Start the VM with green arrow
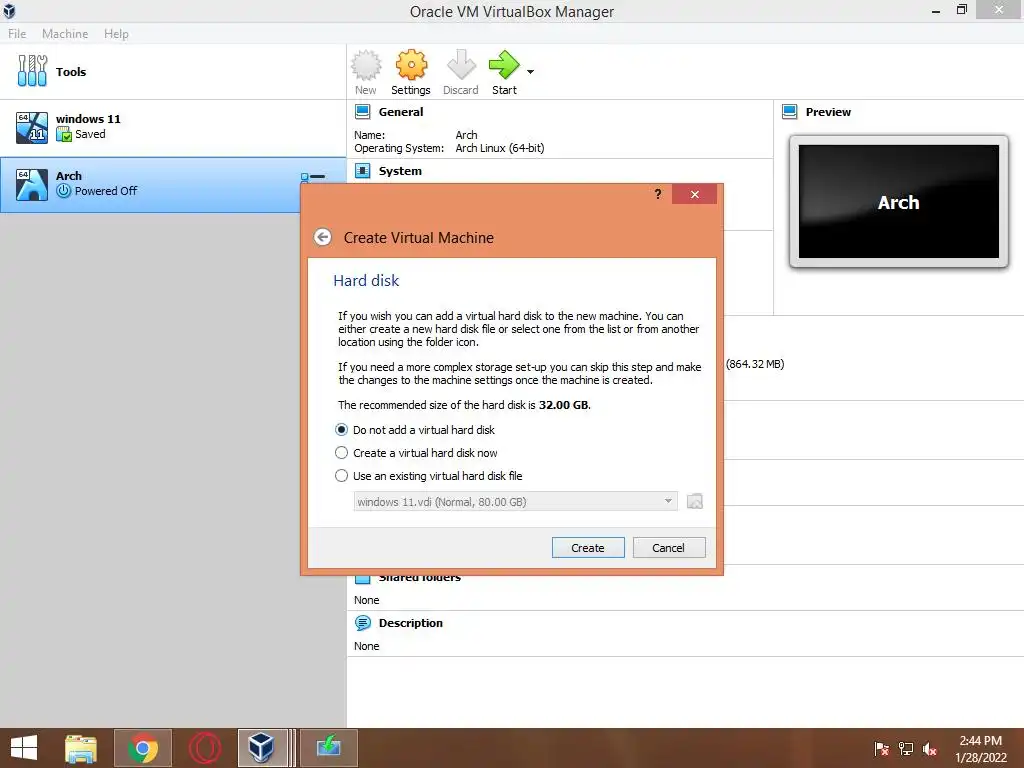The width and height of the screenshot is (1024, 768). [504, 72]
